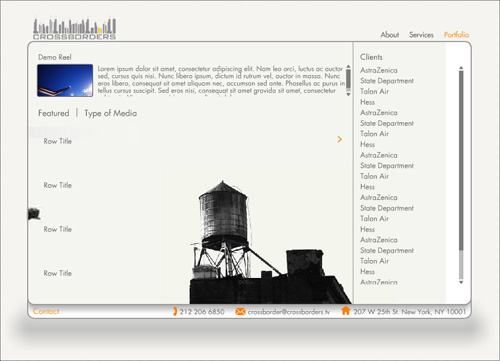The width and height of the screenshot is (500, 361).
Task: Select the fifth AstraZenica client entry
Action: coord(379,240)
